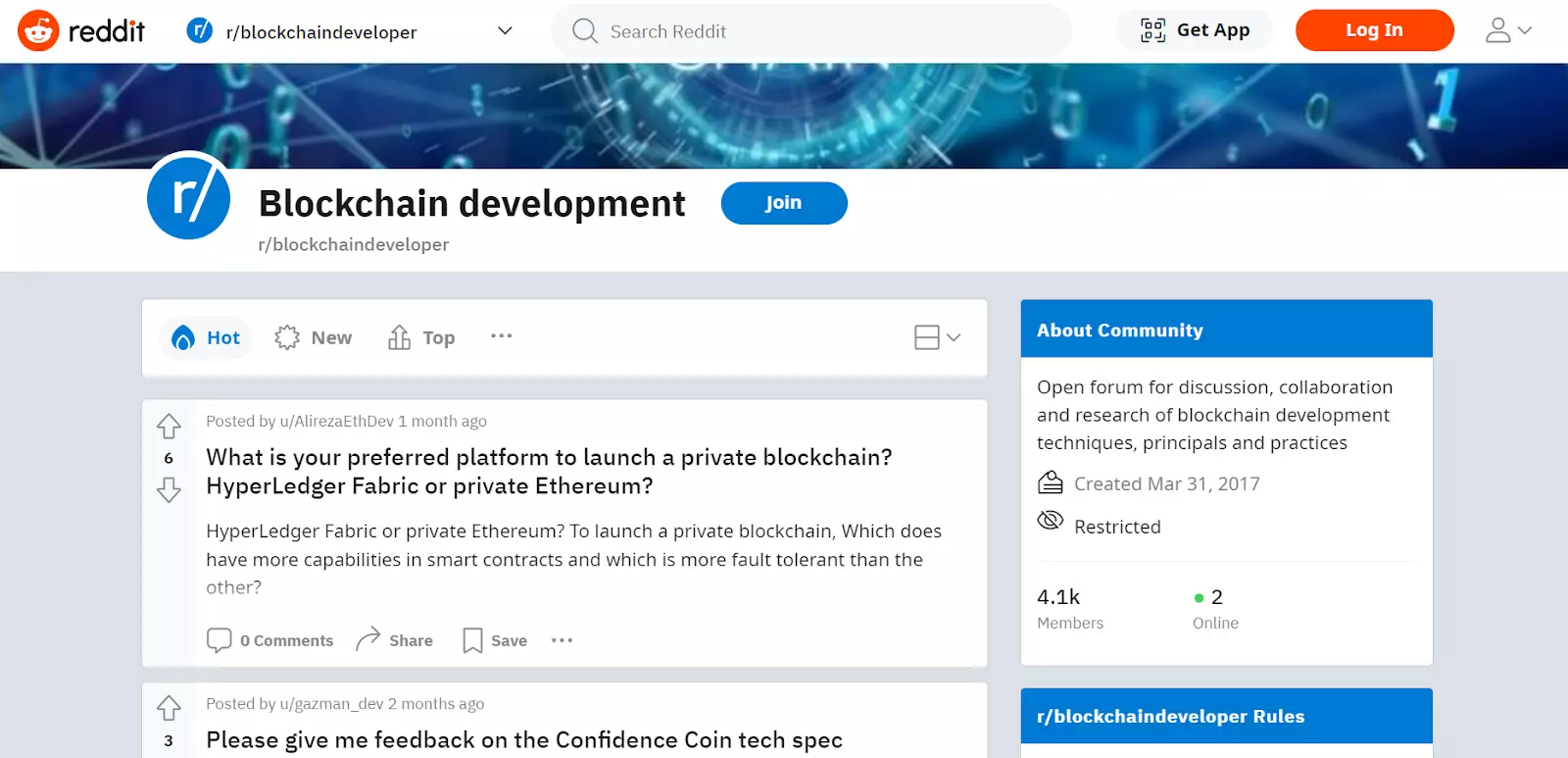
Task: Open the u/AlirezaEthDev profile link
Action: (x=336, y=421)
